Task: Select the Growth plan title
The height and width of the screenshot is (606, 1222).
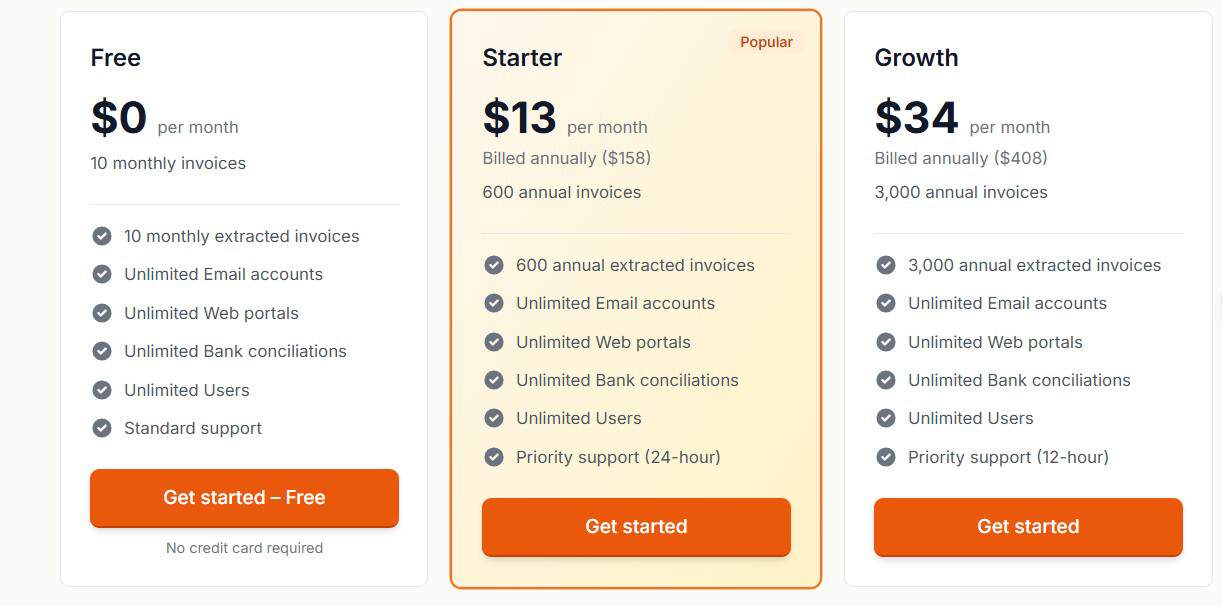Action: point(916,58)
